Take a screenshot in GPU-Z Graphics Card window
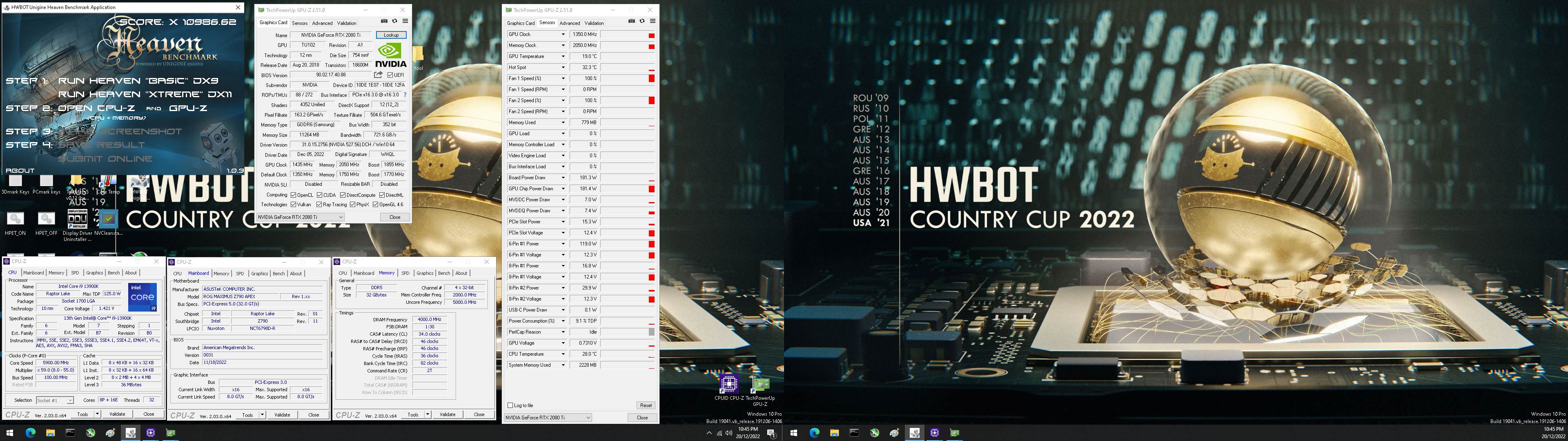Viewport: 1568px width, 441px height. (384, 21)
